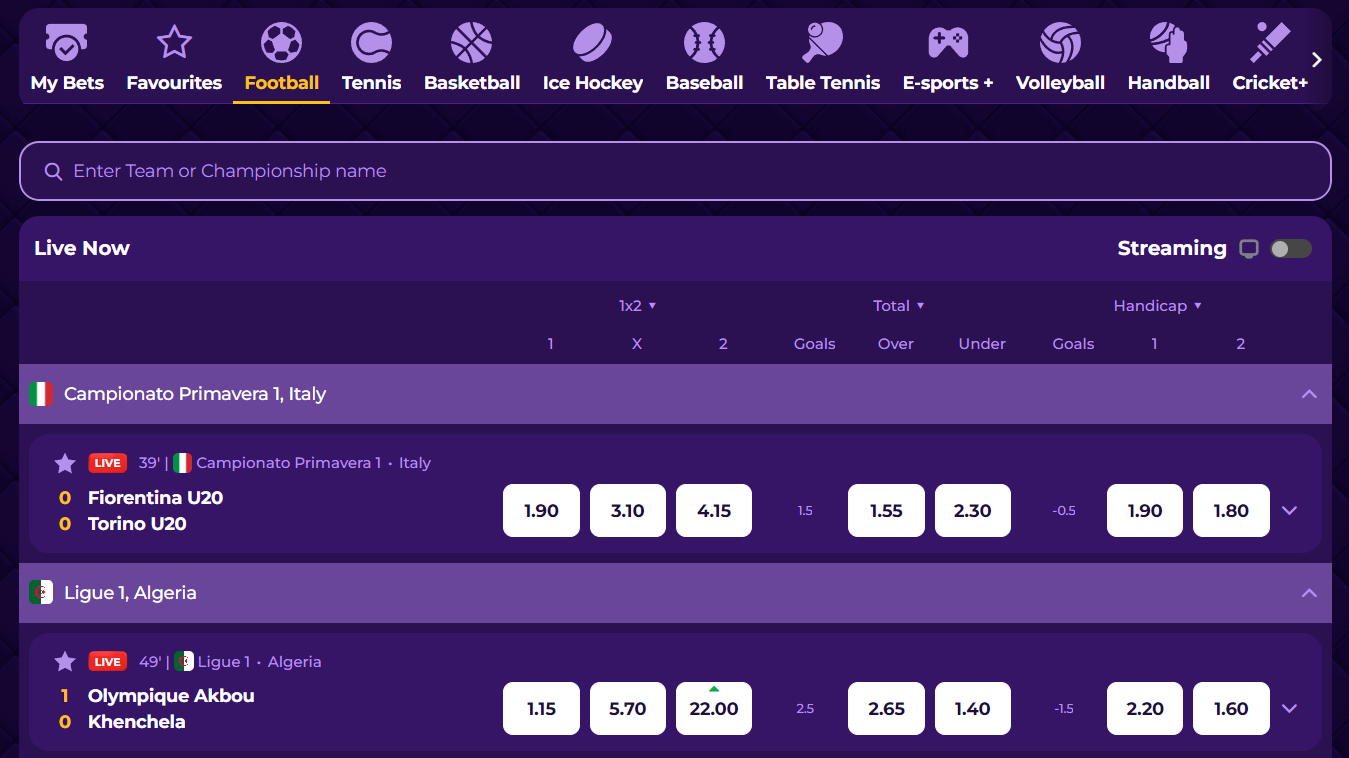Viewport: 1349px width, 758px height.
Task: Select Olympique Akbou handicap odds 2.20
Action: [x=1145, y=709]
